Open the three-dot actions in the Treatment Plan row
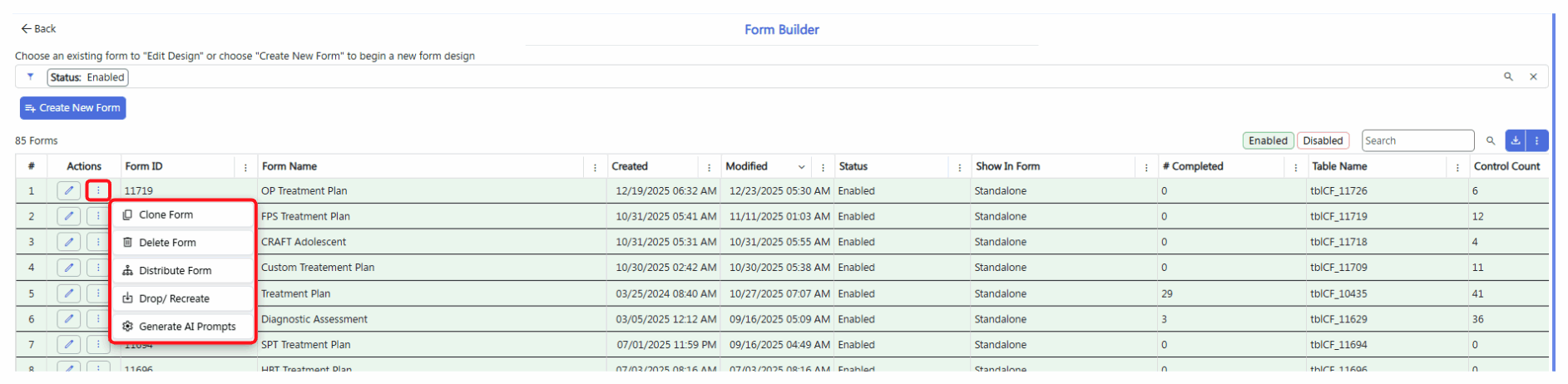Screen dimensions: 1568x384 [98, 293]
